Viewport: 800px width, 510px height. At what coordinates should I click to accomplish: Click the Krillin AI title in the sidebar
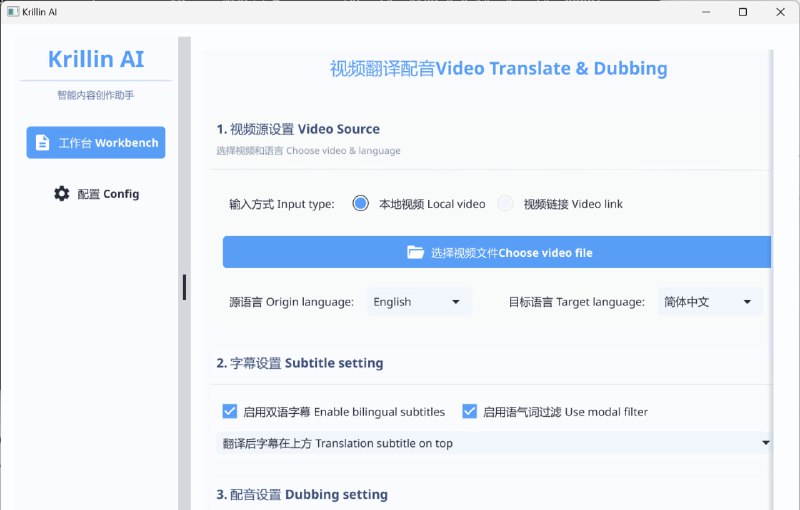[96, 59]
